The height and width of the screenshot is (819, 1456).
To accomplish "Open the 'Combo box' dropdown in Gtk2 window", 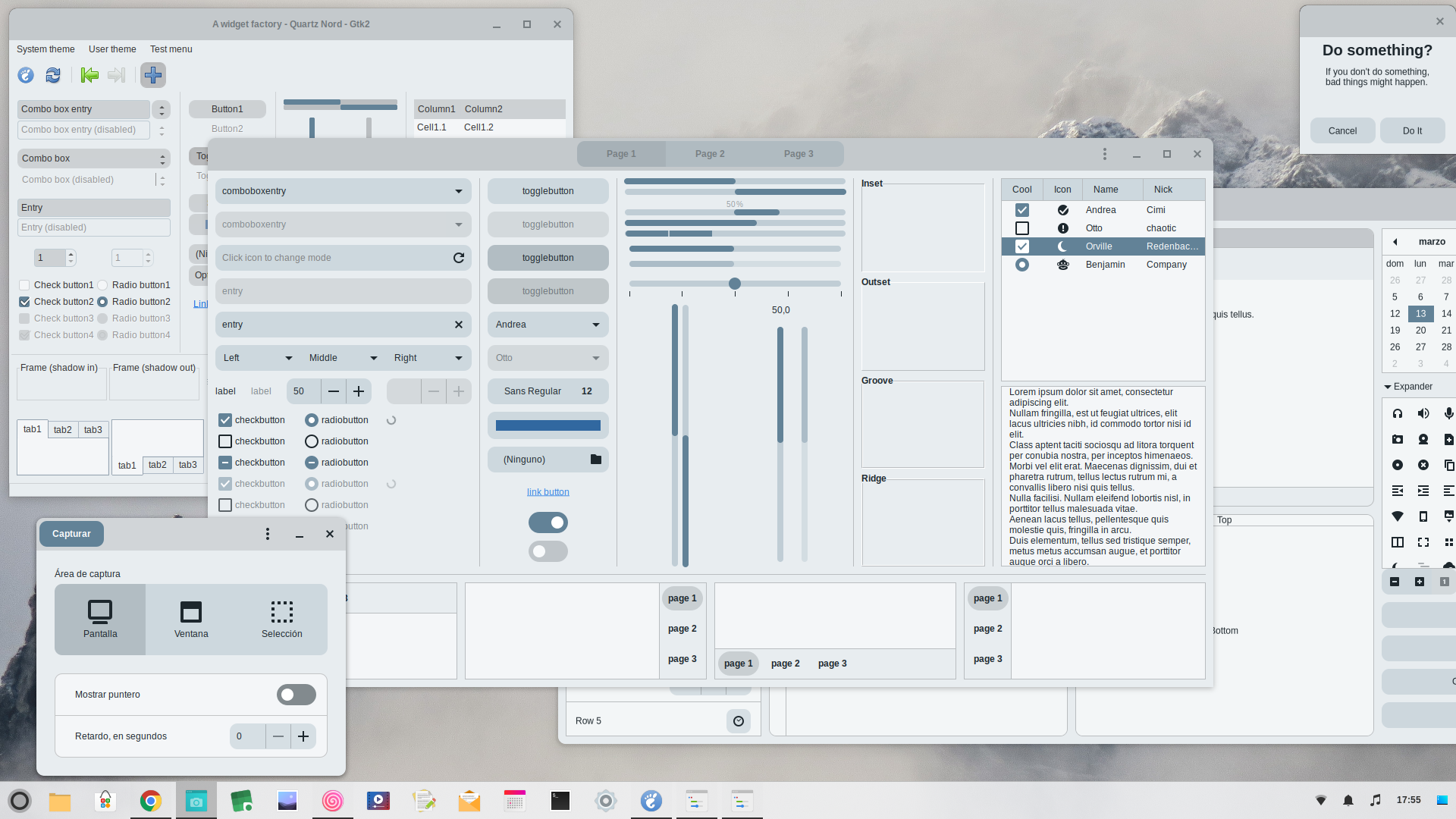I will 94,158.
